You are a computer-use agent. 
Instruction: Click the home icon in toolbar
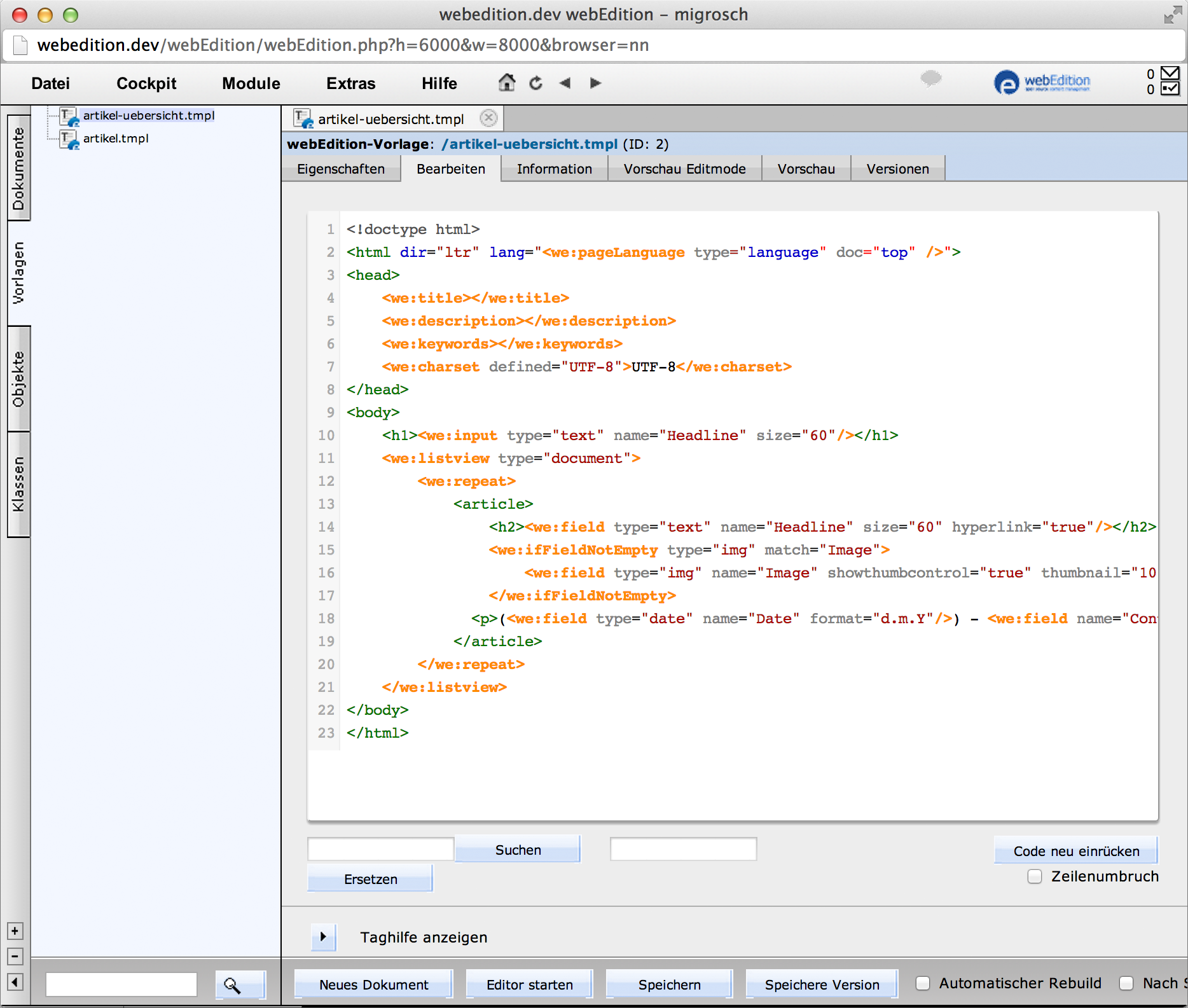pos(506,83)
